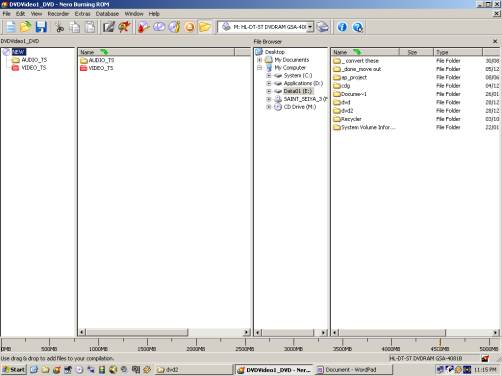Open disc info icon with pencil
Viewport: 502px width, 376px height.
tap(174, 27)
